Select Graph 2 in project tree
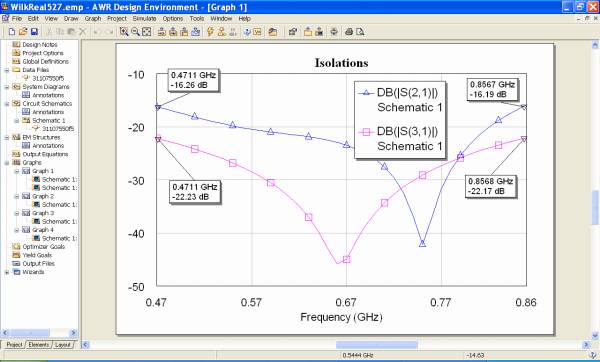The image size is (600, 362). (43, 196)
